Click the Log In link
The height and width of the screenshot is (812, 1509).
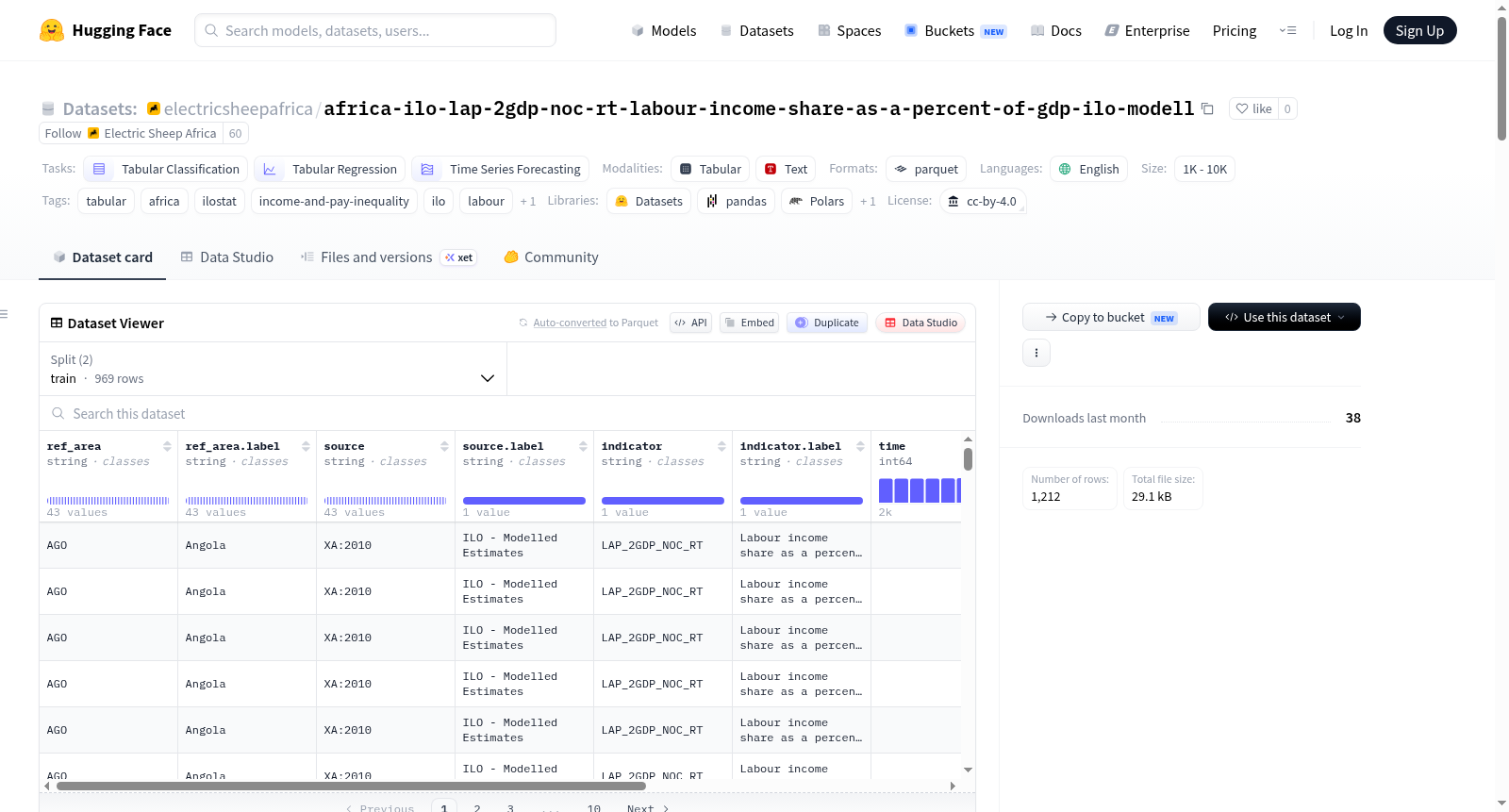point(1349,30)
